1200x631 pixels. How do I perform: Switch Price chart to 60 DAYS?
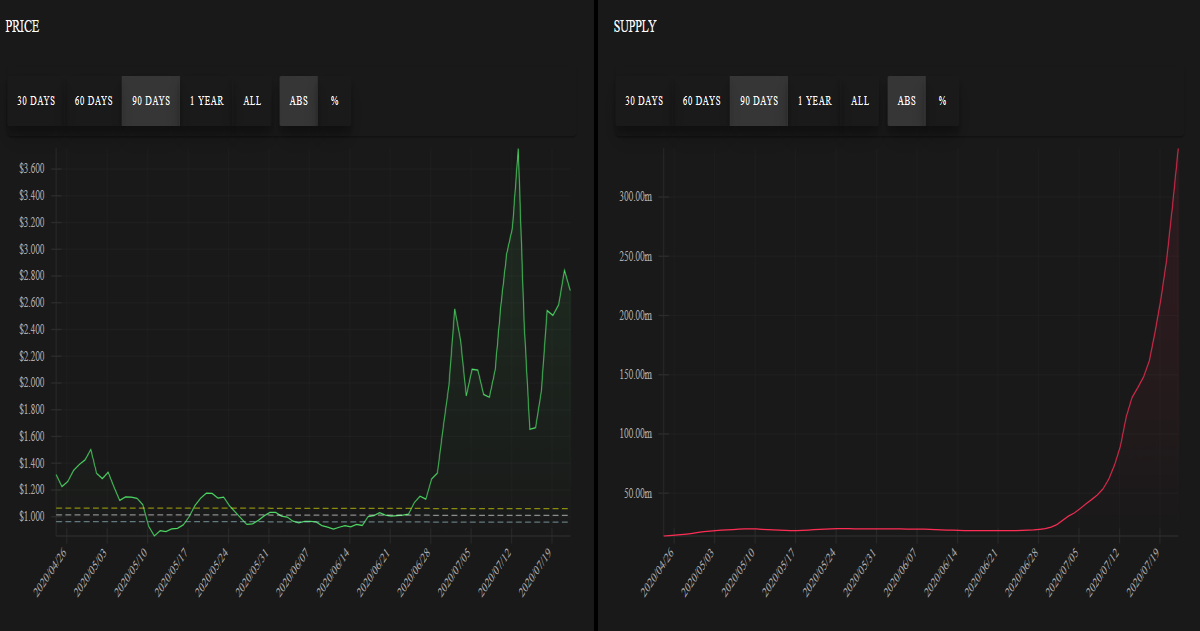pyautogui.click(x=93, y=101)
